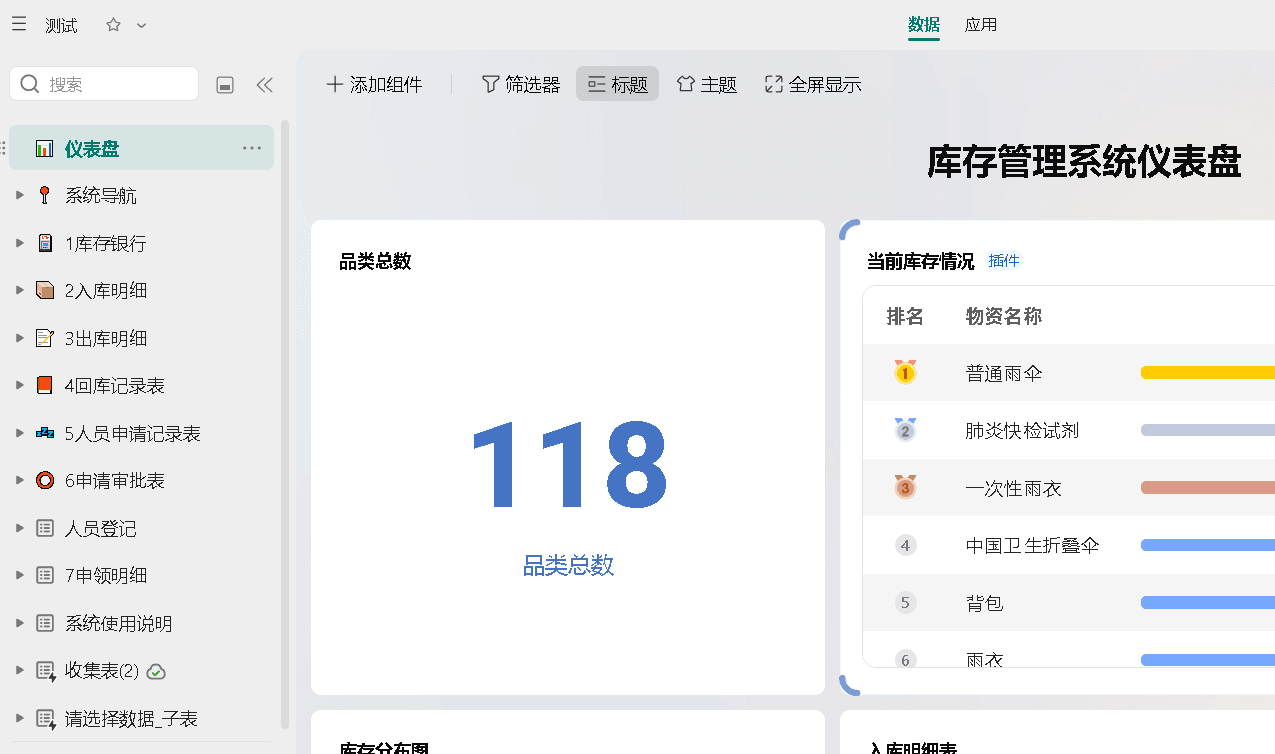This screenshot has height=754, width=1275.
Task: Expand the 3出库明细 tree node
Action: [x=19, y=338]
